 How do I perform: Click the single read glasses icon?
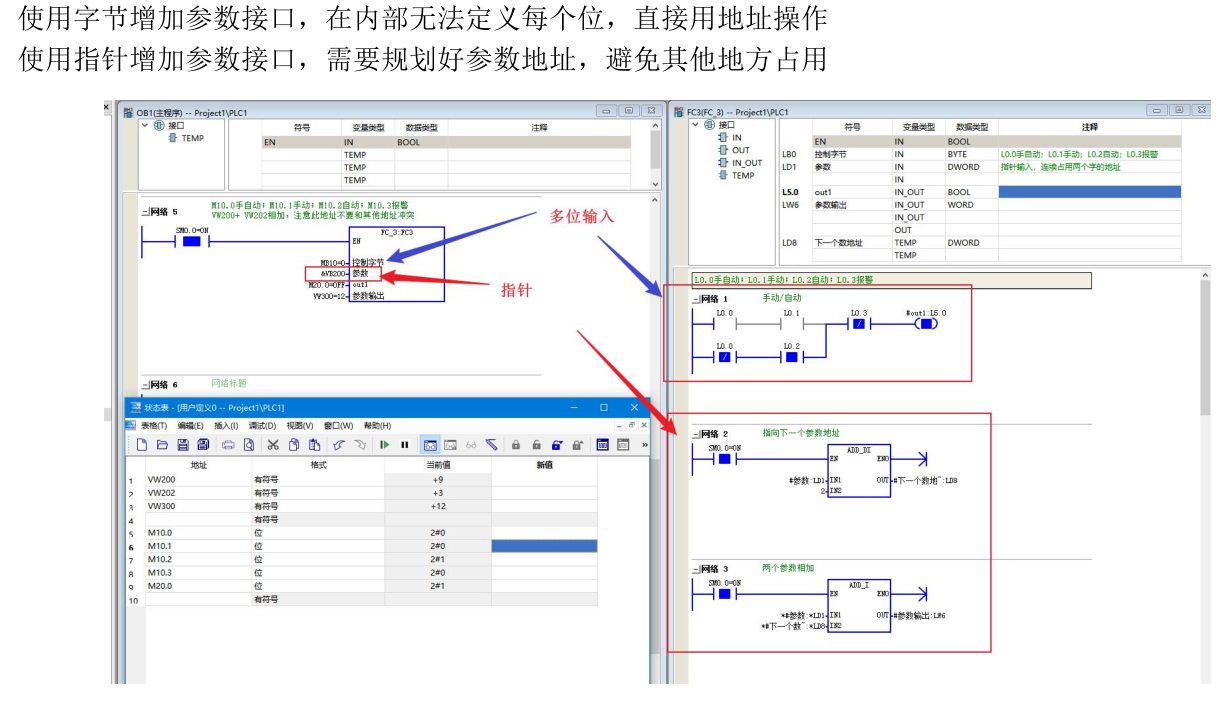tap(471, 445)
